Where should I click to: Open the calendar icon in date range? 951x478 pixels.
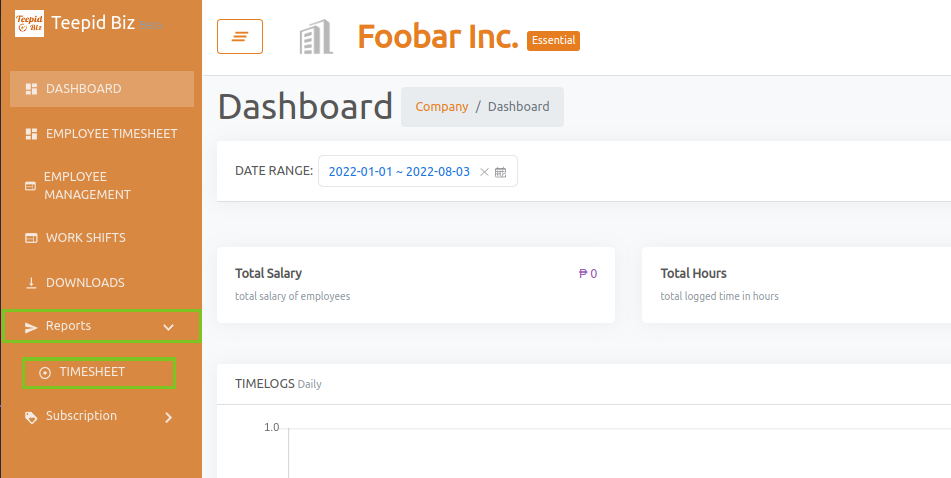point(500,172)
